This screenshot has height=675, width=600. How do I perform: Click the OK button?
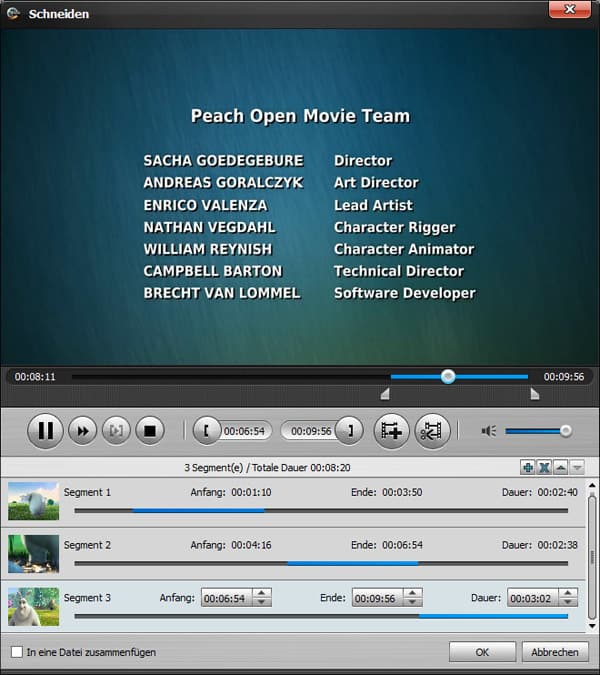coord(482,652)
